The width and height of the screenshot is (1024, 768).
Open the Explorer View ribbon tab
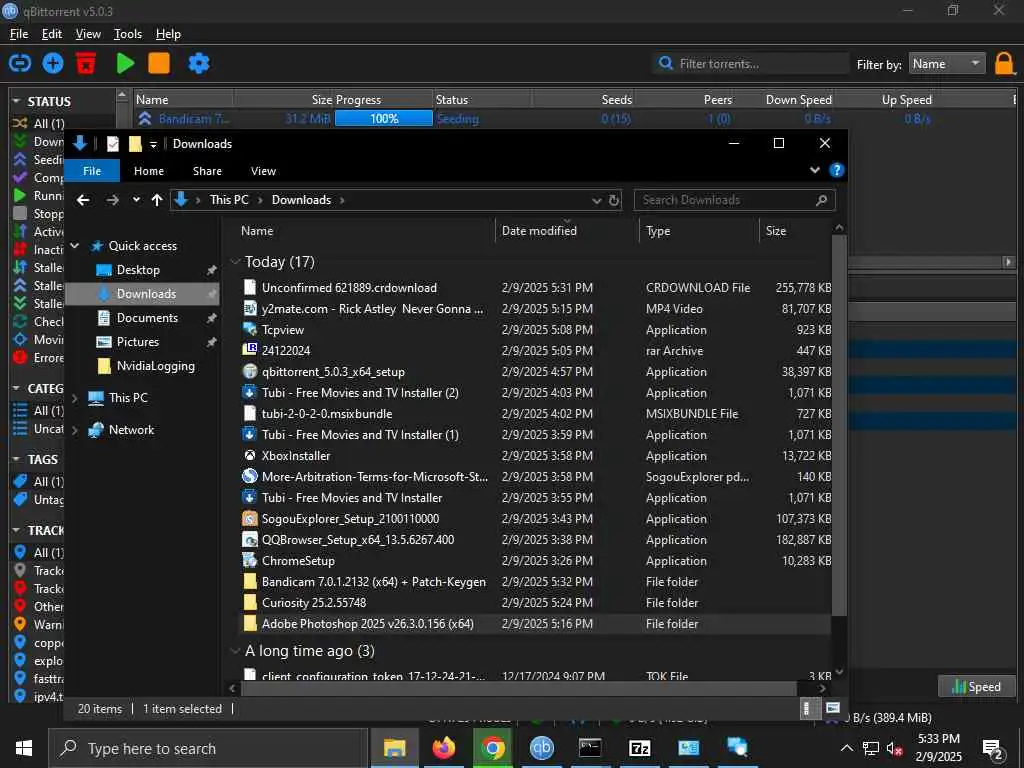(x=263, y=170)
